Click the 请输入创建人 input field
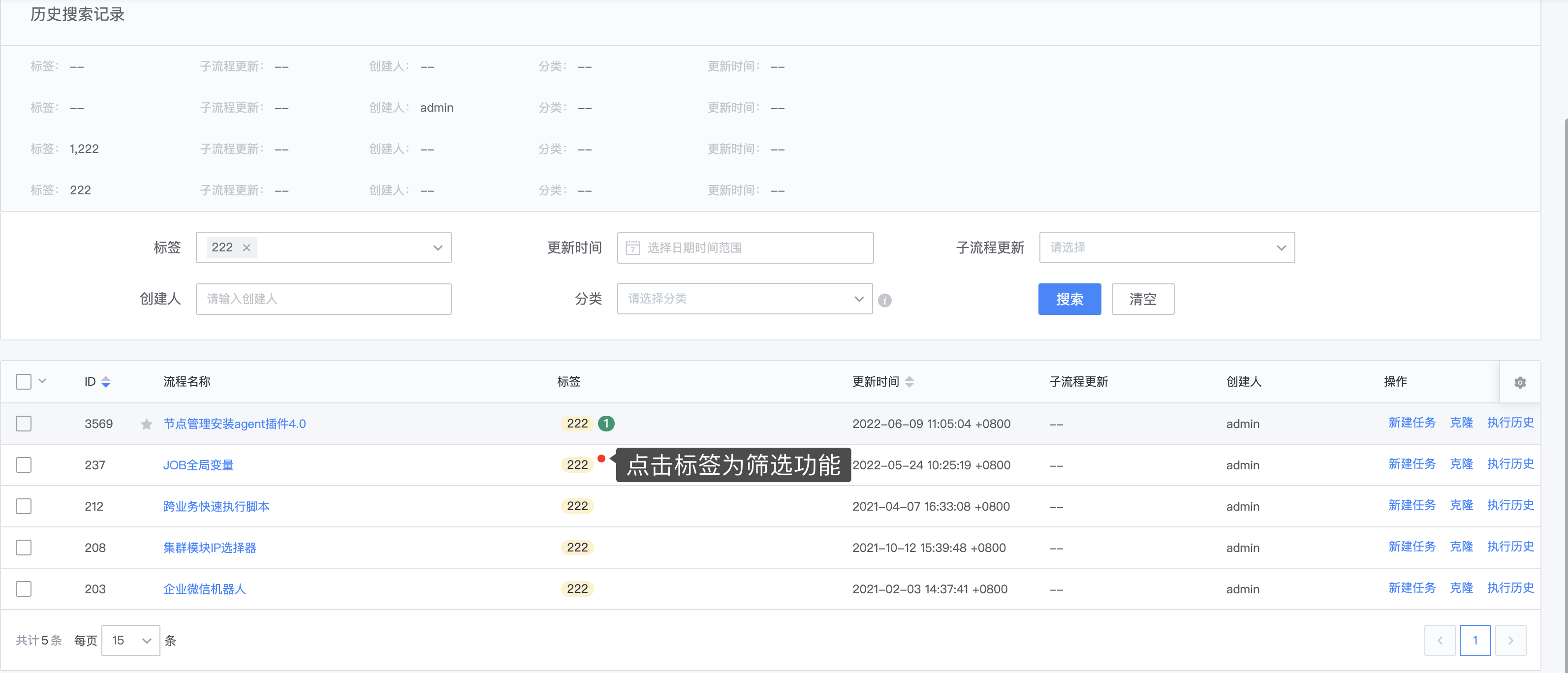Screen dimensions: 1568x673 click(x=323, y=299)
